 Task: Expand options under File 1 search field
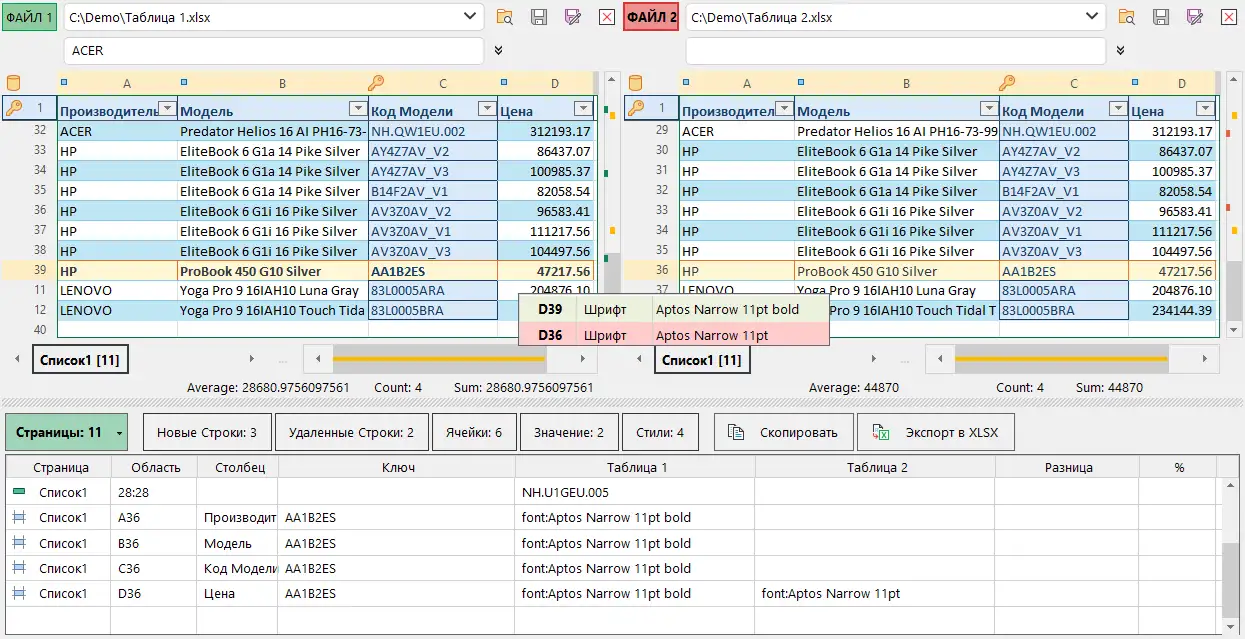[x=498, y=50]
